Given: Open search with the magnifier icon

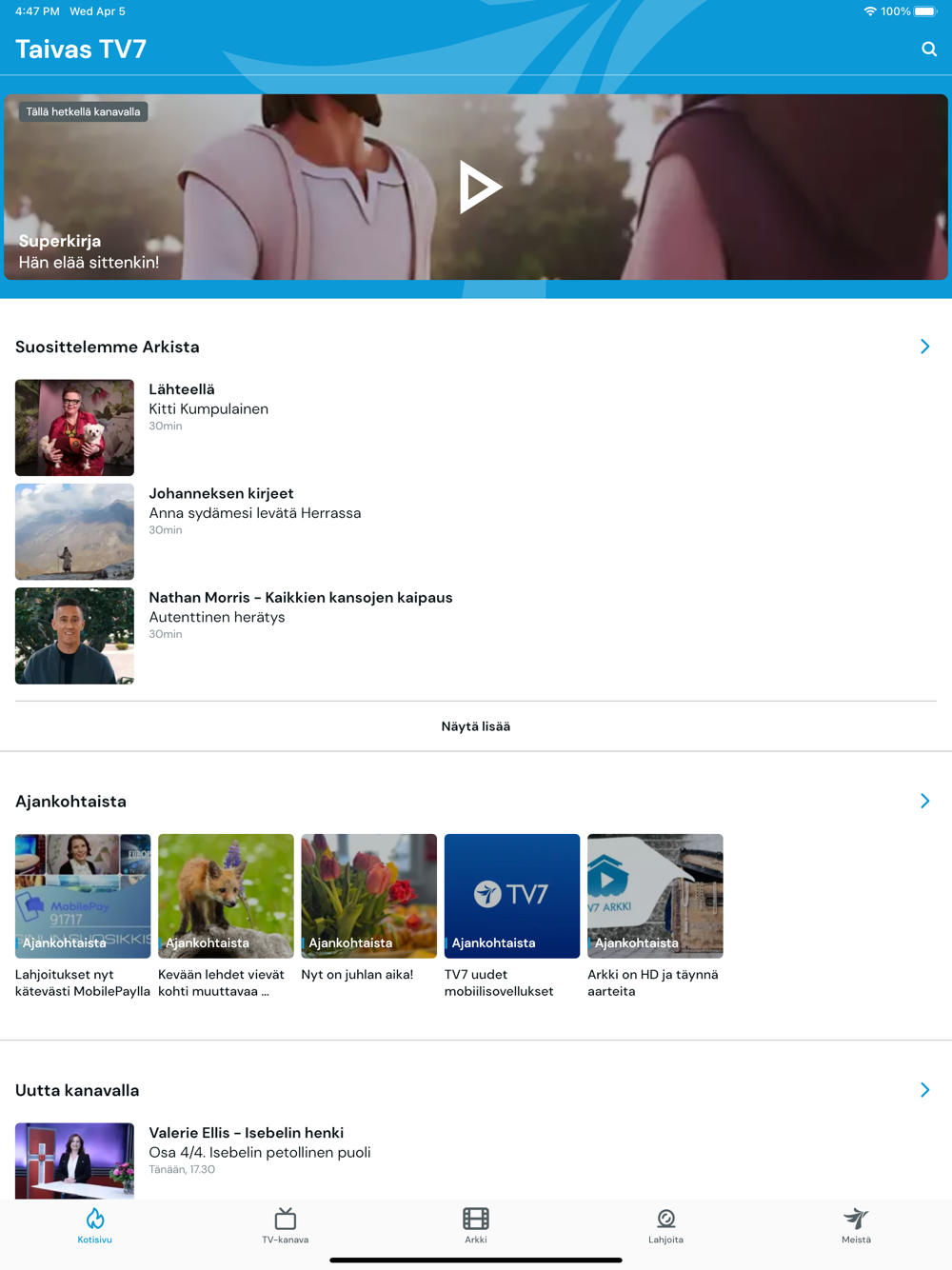Looking at the screenshot, I should [x=929, y=49].
